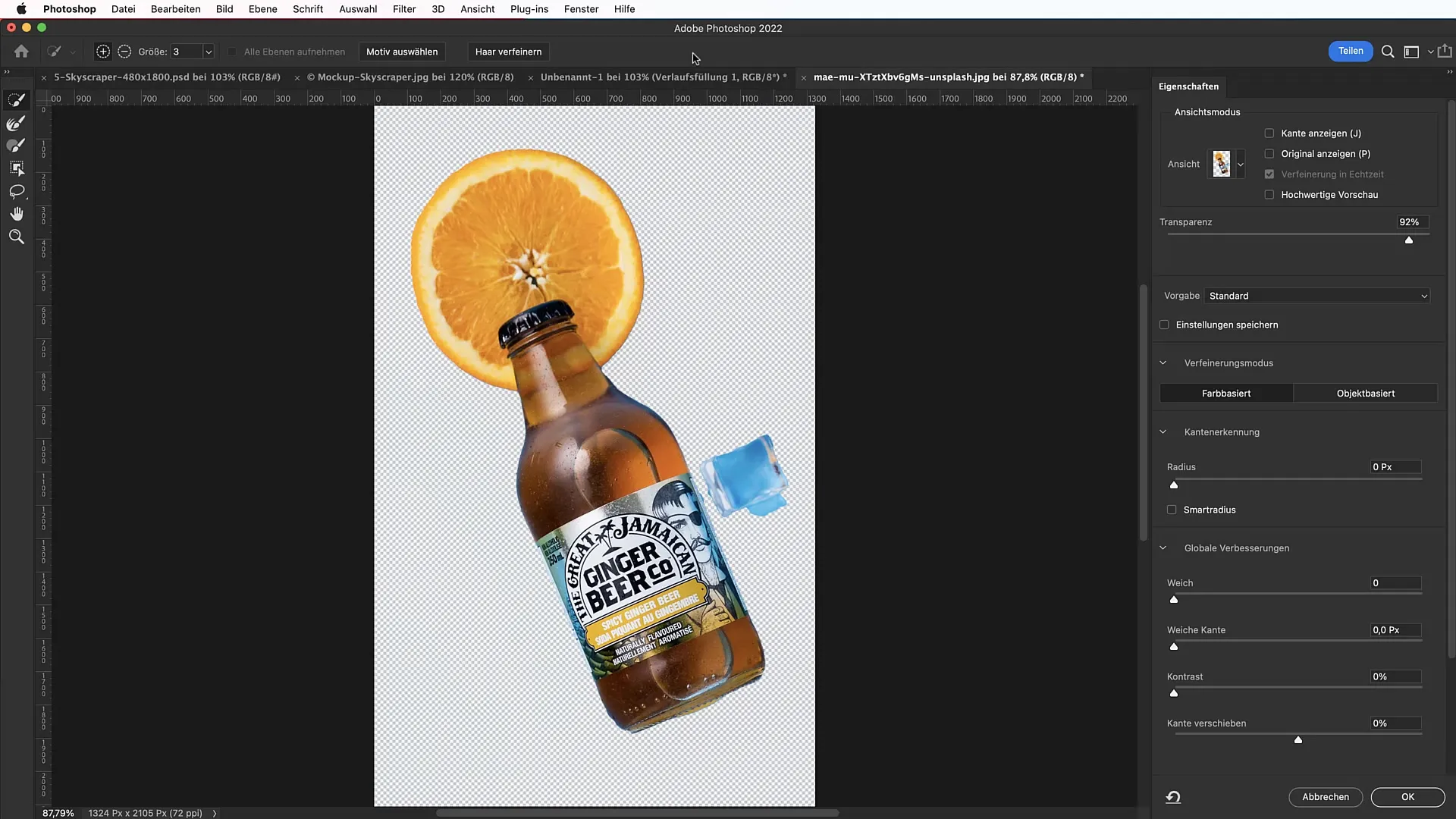Viewport: 1456px width, 819px height.
Task: Select the Object Selection tool
Action: coord(17,168)
